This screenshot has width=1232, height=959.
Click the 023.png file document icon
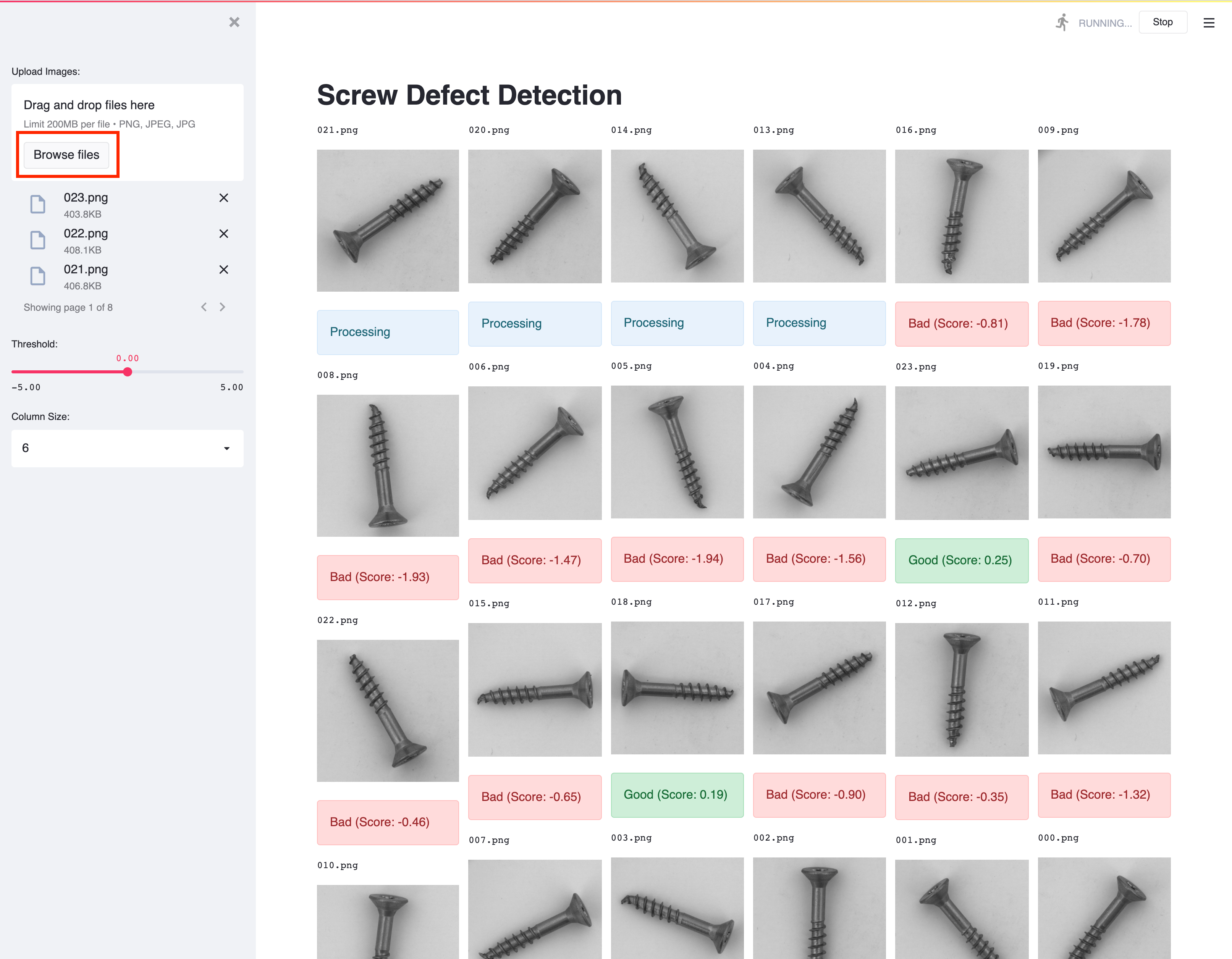coord(38,205)
